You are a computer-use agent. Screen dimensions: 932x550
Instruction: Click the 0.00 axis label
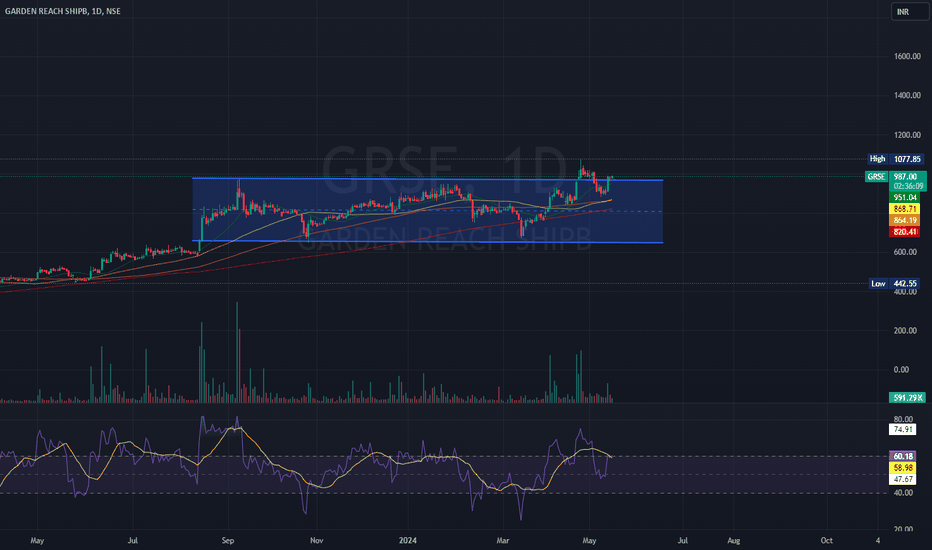pos(901,370)
